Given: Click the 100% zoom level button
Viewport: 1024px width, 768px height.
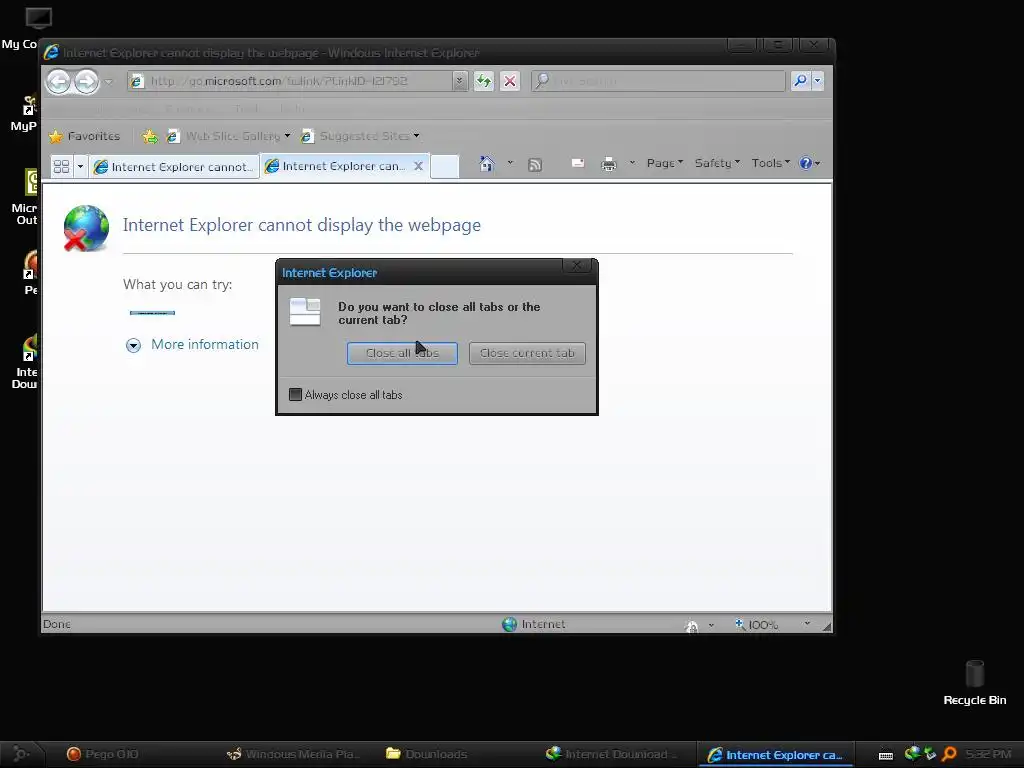Looking at the screenshot, I should point(757,625).
